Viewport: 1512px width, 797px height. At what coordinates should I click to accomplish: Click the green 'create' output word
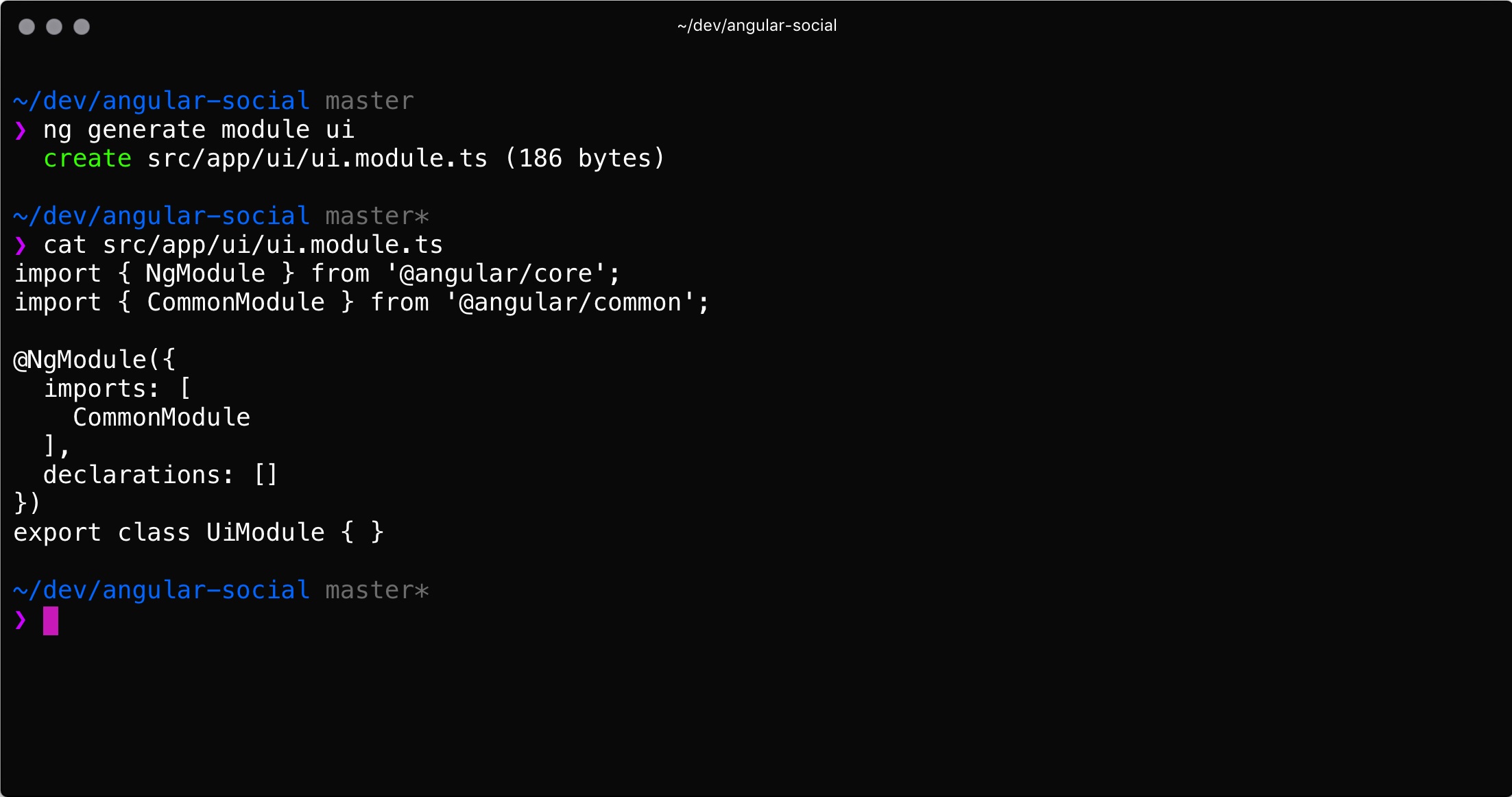pos(87,158)
